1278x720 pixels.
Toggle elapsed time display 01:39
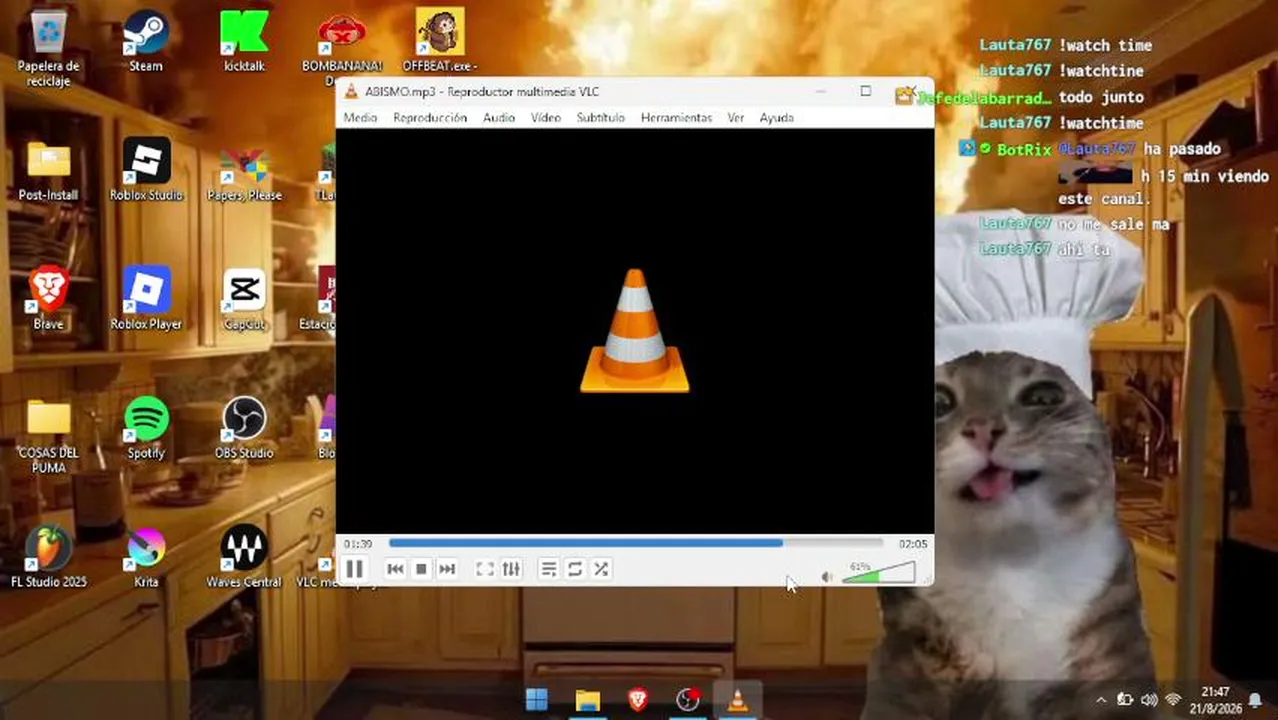click(358, 544)
